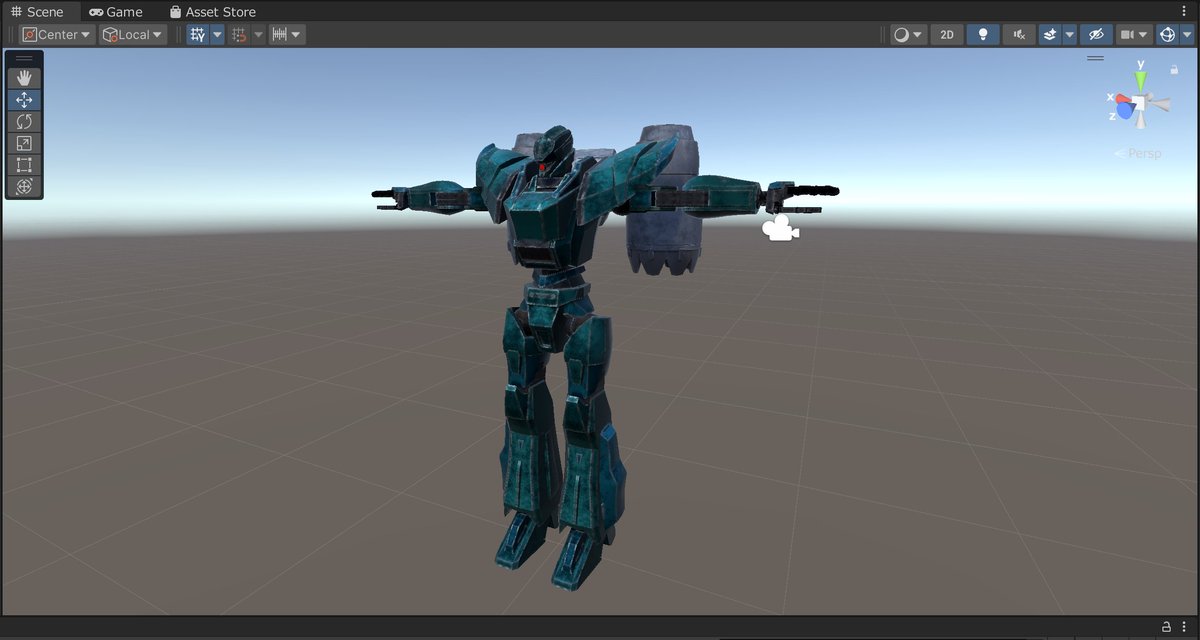Screen dimensions: 1200x640
Task: Toggle hidden objects scene visibility
Action: coord(1097,35)
